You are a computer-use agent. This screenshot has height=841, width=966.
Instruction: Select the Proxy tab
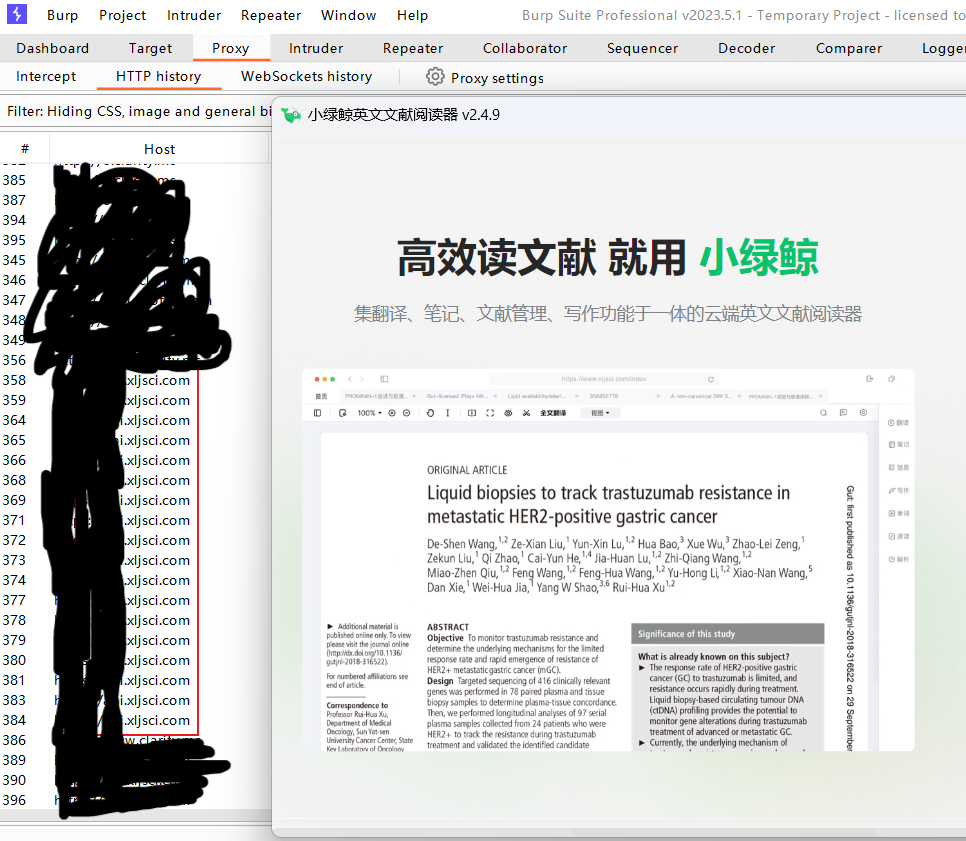(230, 48)
